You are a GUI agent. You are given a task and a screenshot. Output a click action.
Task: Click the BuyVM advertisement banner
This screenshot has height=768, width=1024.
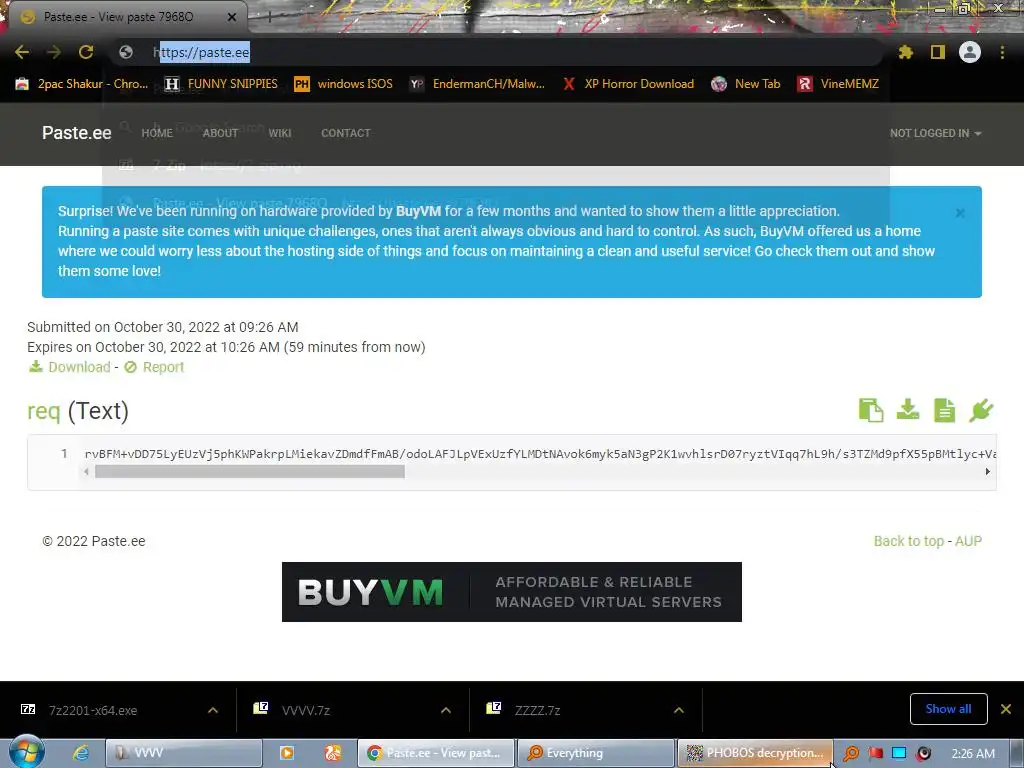[511, 592]
